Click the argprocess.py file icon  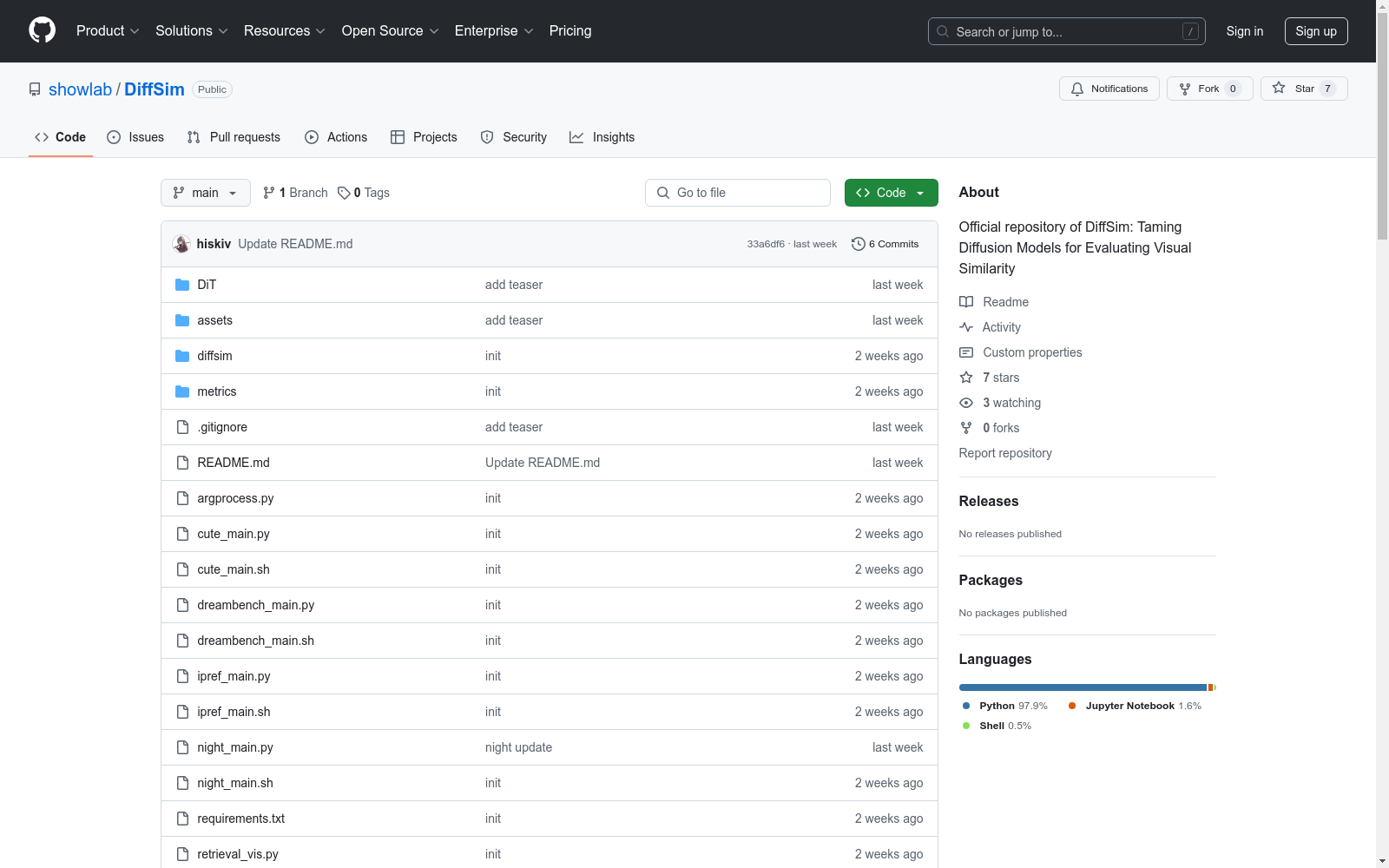coord(182,498)
